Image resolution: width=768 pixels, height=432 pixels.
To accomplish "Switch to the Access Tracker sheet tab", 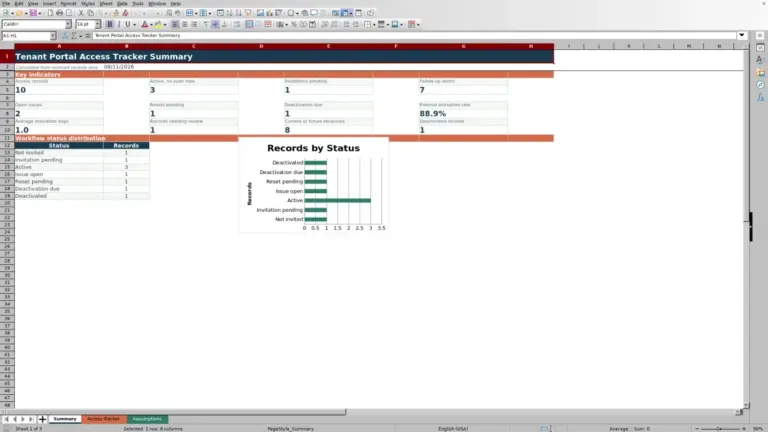I will (x=103, y=419).
